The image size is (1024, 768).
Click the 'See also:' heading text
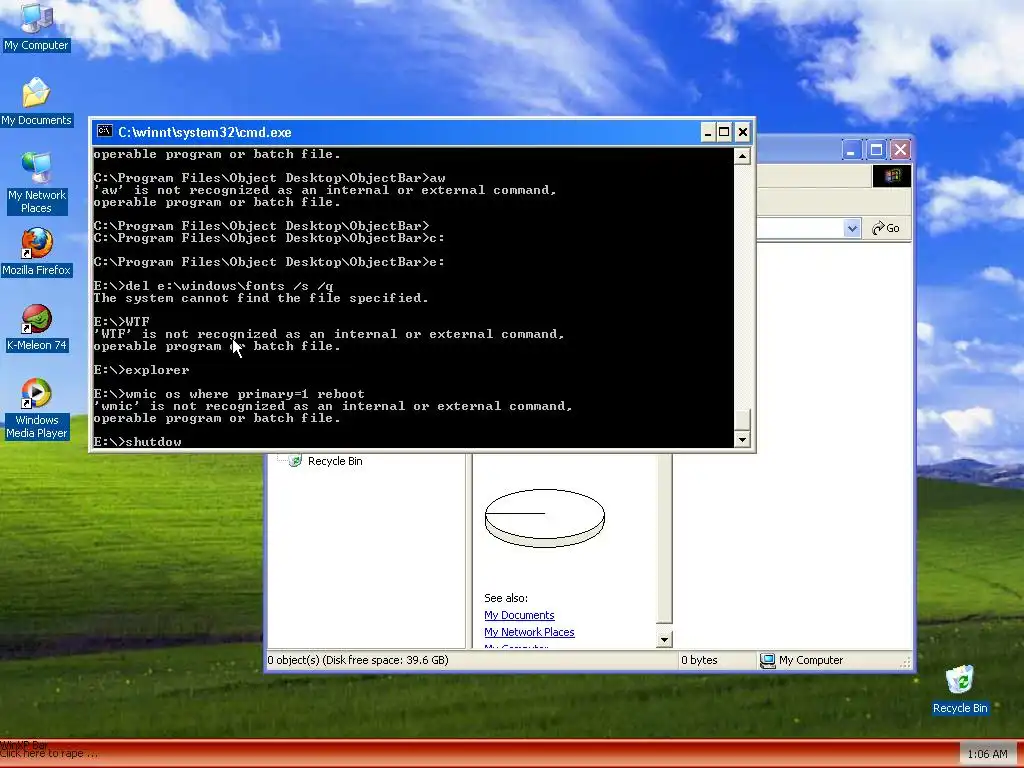coord(506,598)
